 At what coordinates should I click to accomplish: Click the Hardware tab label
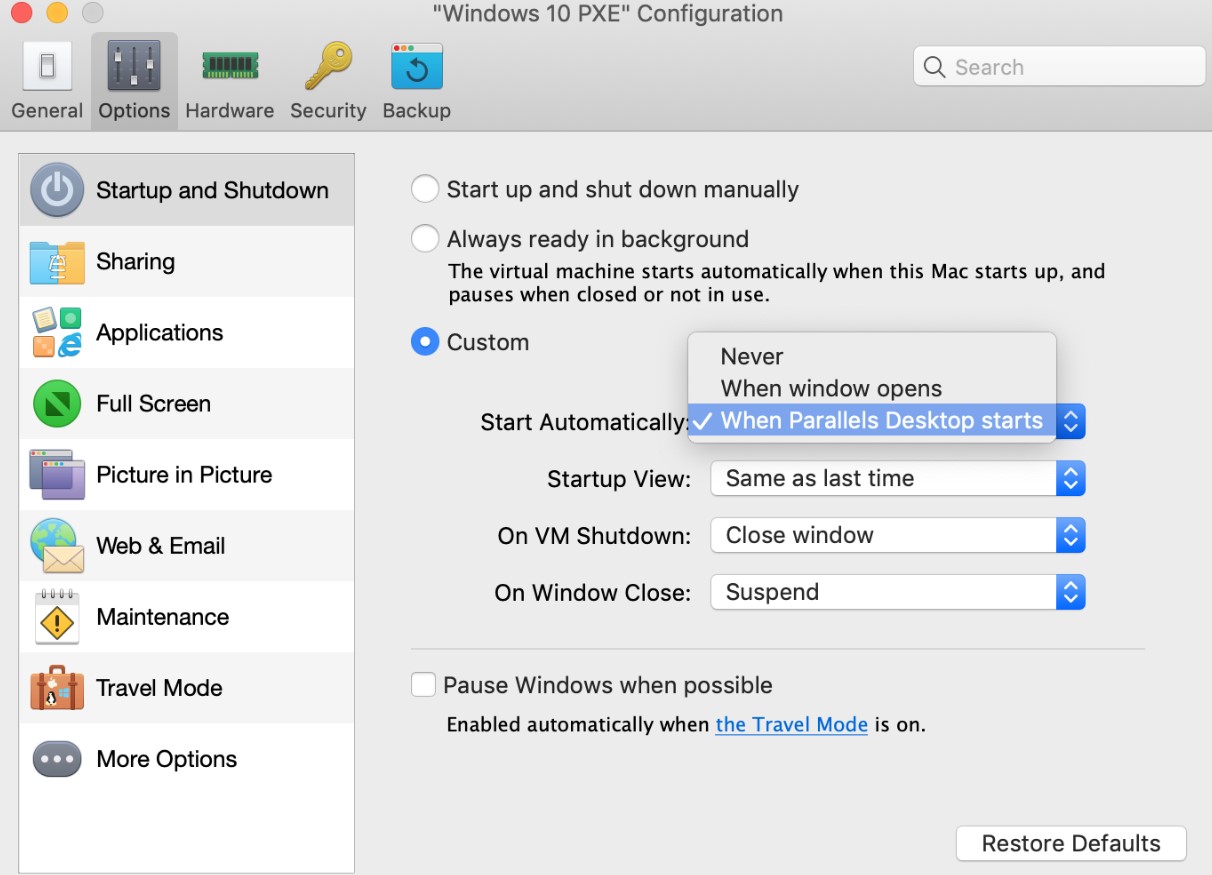click(x=230, y=111)
